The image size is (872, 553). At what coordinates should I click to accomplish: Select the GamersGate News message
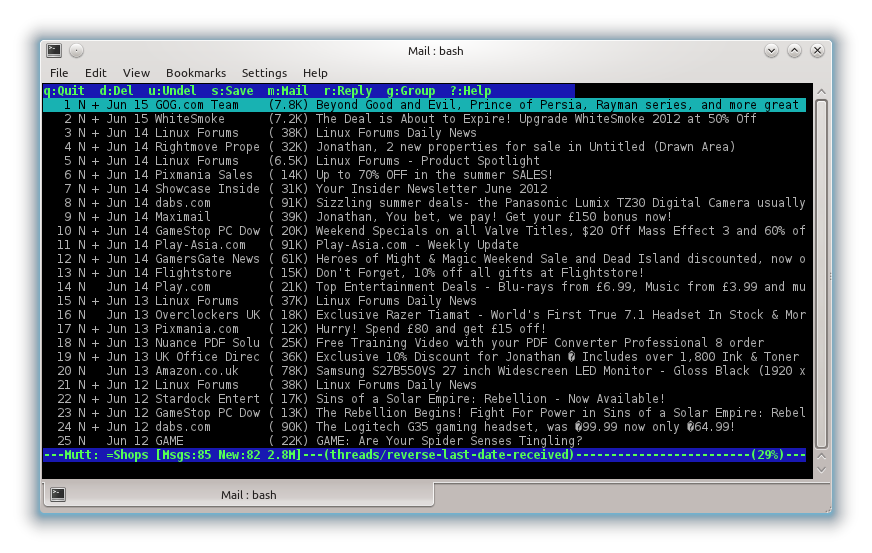[x=424, y=259]
